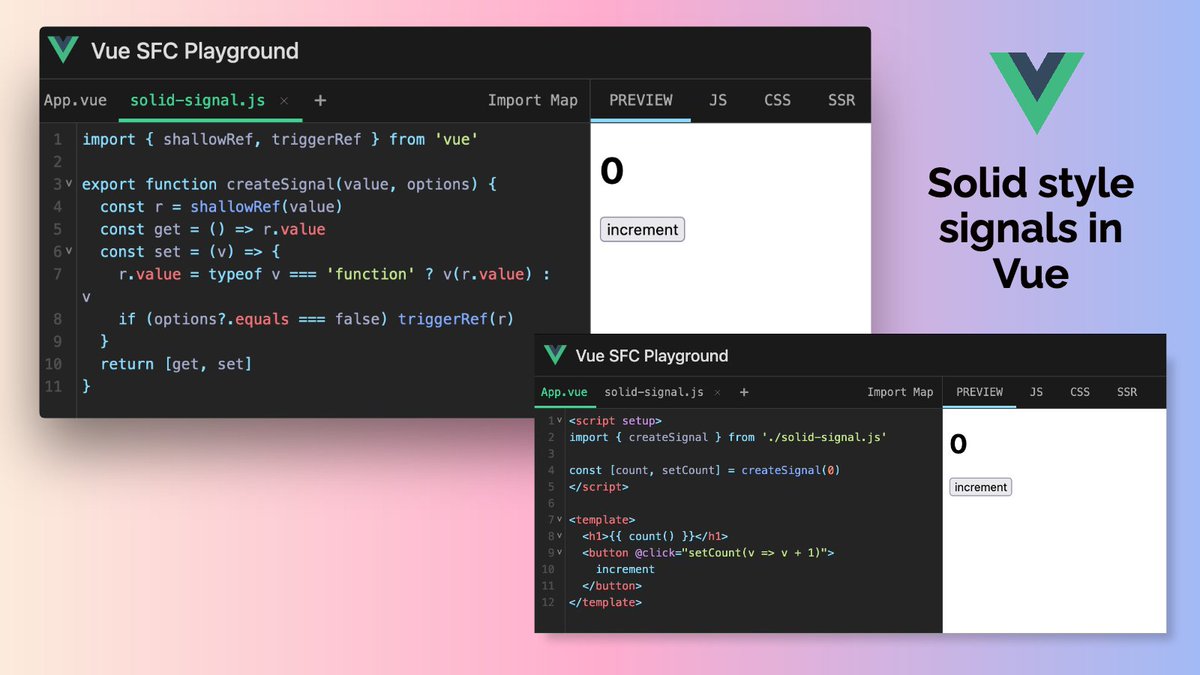
Task: Select App.vue tab in bottom playground
Action: point(564,392)
